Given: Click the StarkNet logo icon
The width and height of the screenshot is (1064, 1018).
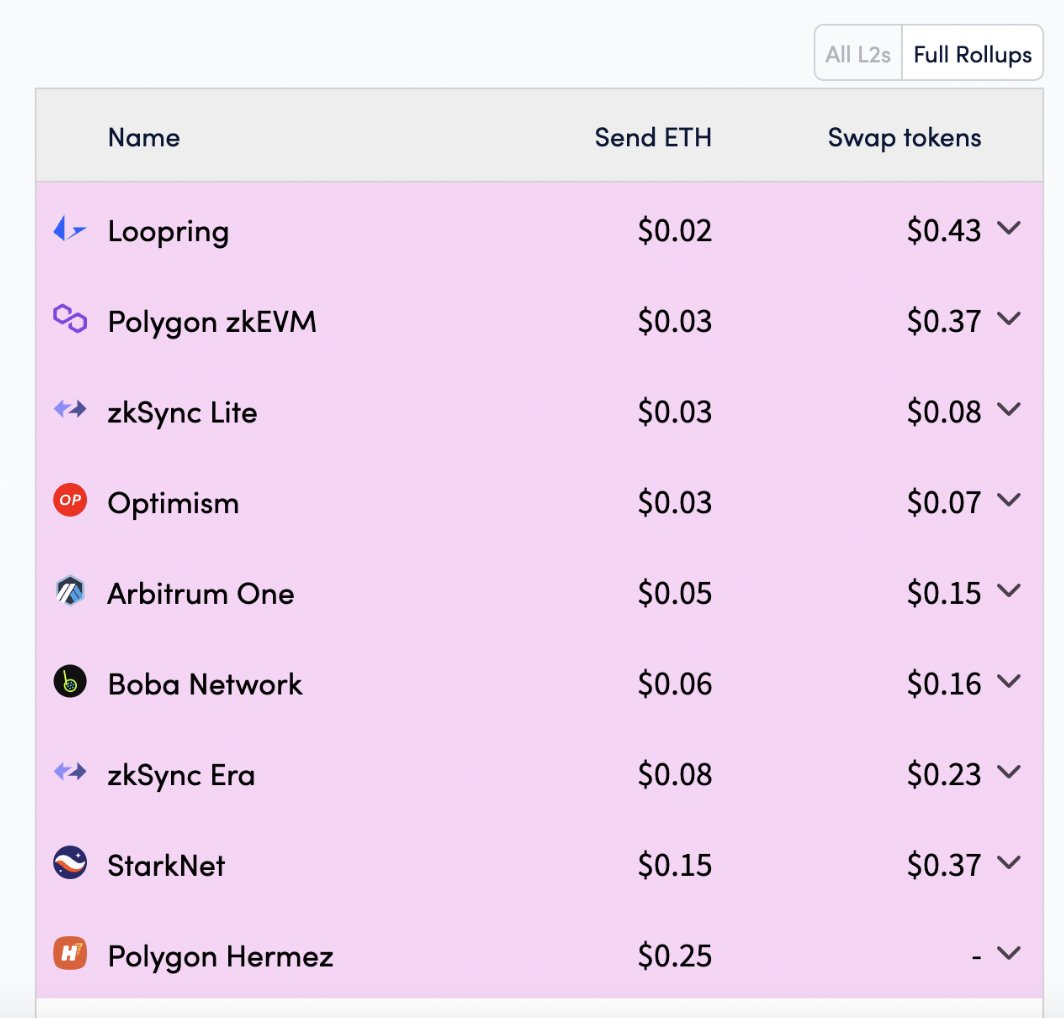Looking at the screenshot, I should coord(70,863).
